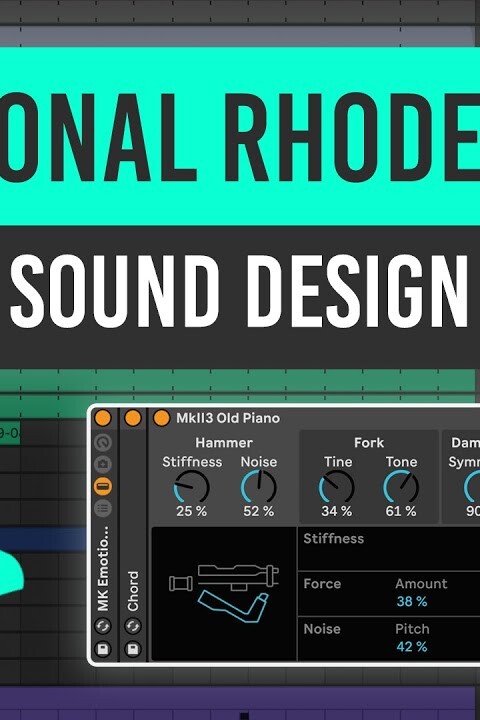Open the Hammer section tab
480x720 pixels.
click(224, 443)
